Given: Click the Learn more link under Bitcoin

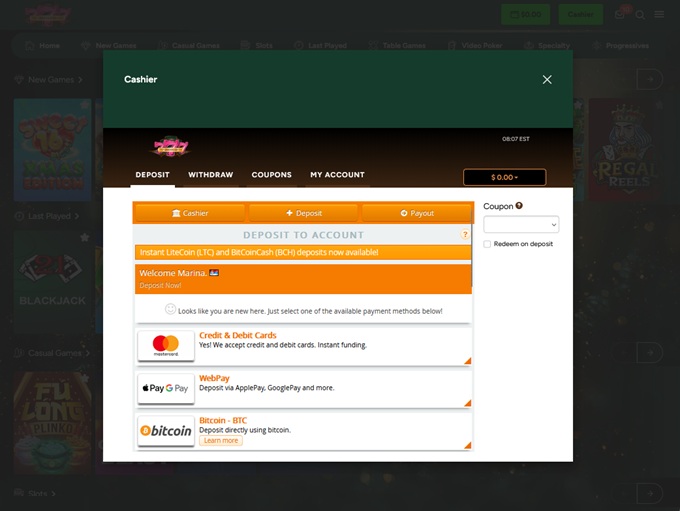Looking at the screenshot, I should (220, 441).
